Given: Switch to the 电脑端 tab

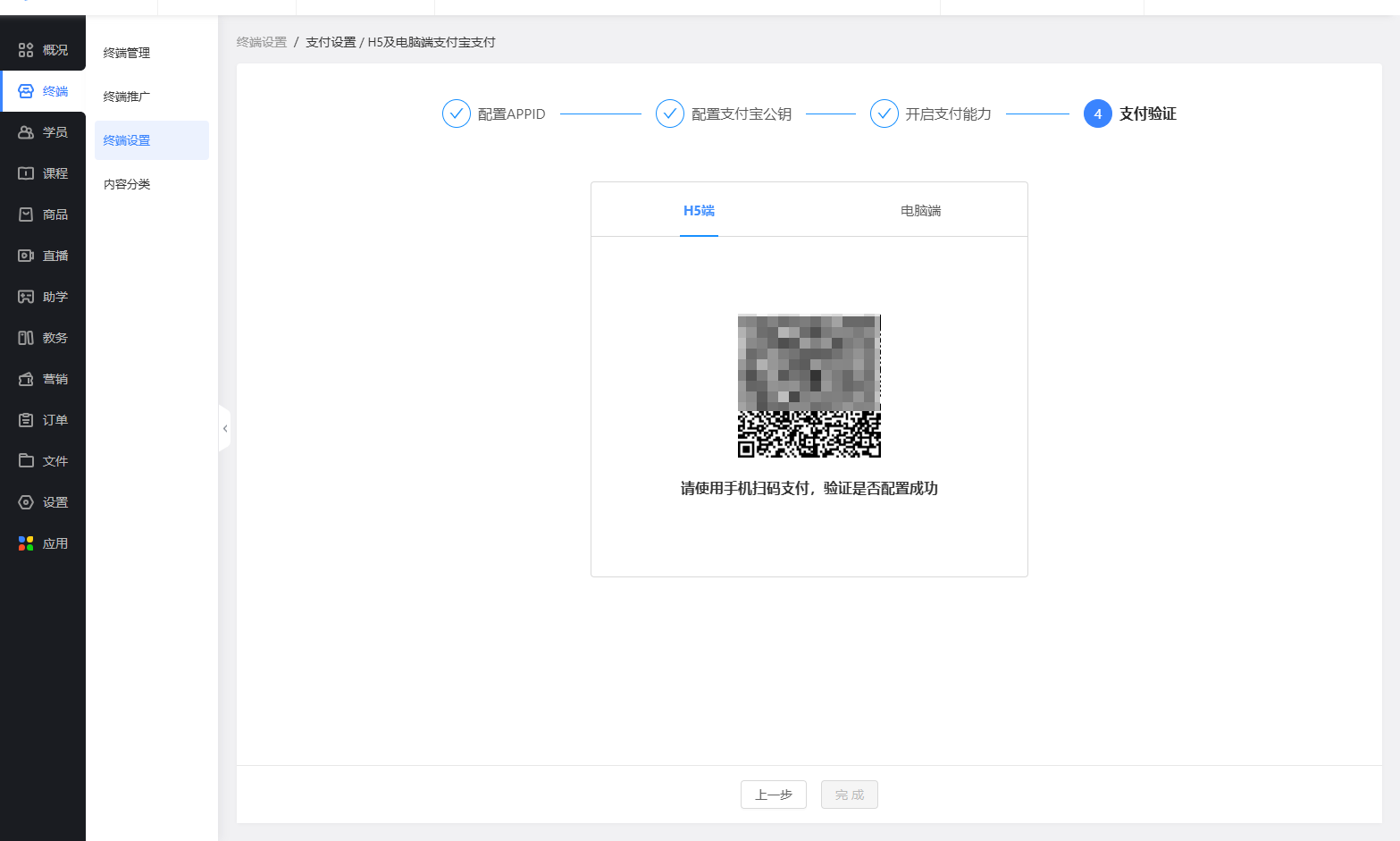Looking at the screenshot, I should click(920, 211).
